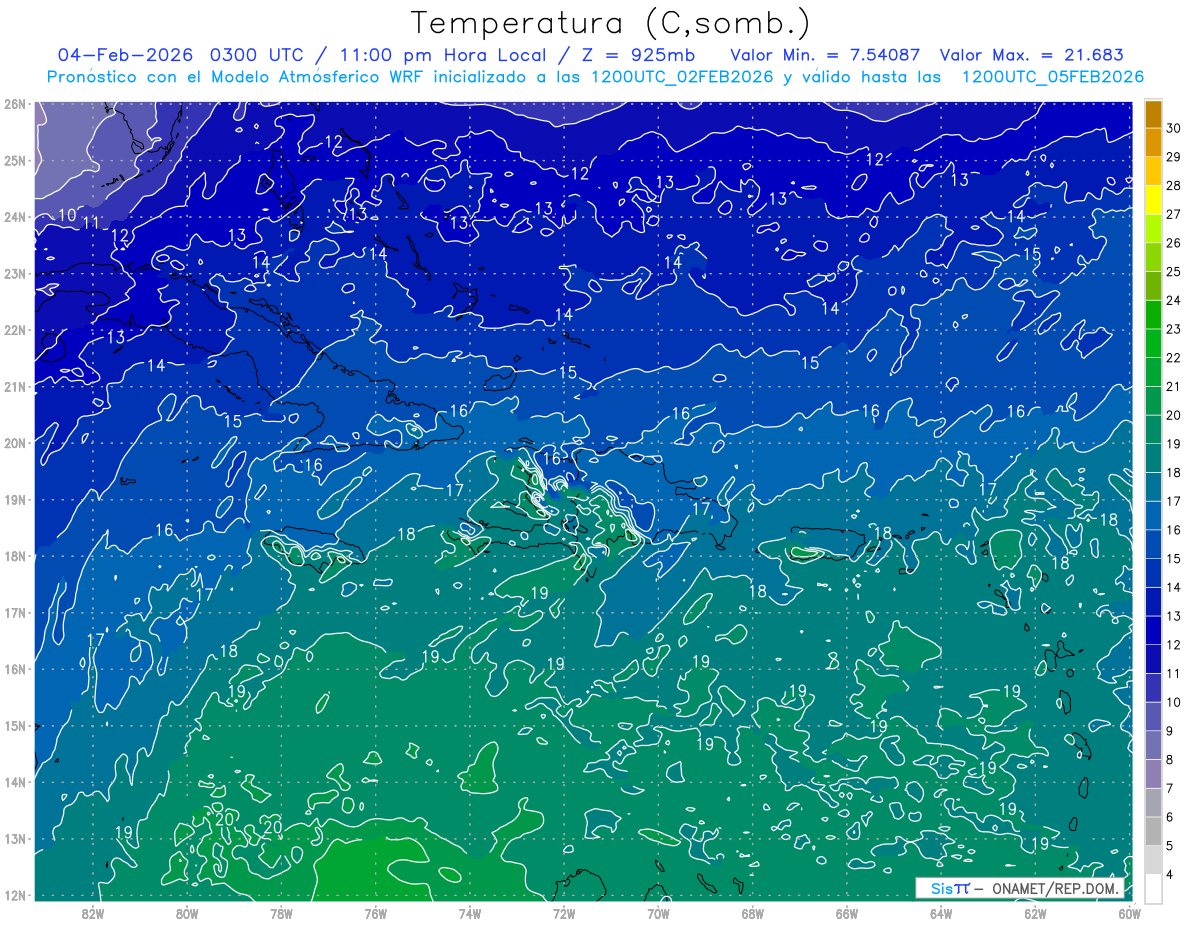Click the color scale label 30
This screenshot has width=1200, height=927.
(x=1173, y=128)
